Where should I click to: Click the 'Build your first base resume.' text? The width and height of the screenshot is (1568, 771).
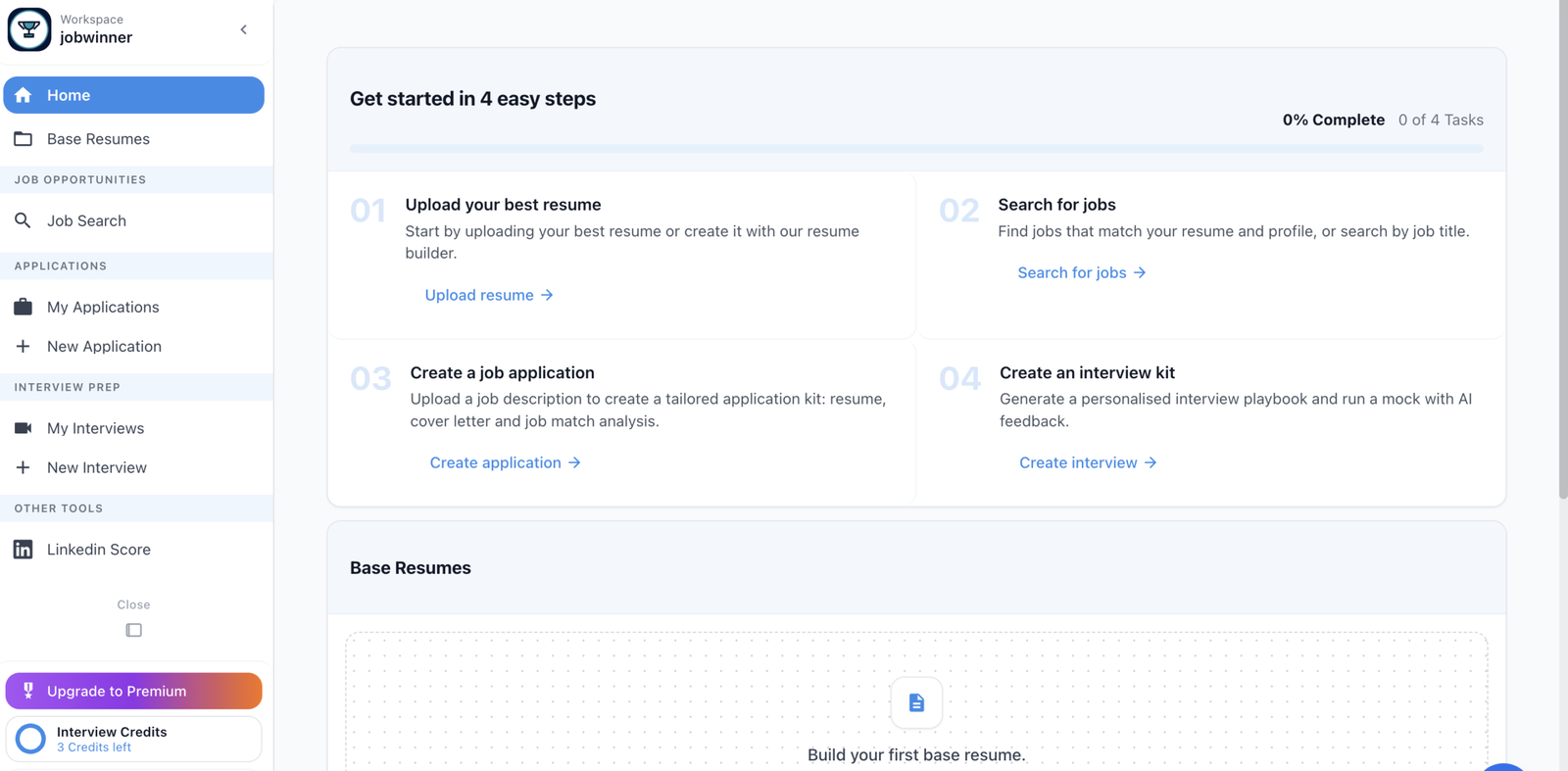[916, 755]
